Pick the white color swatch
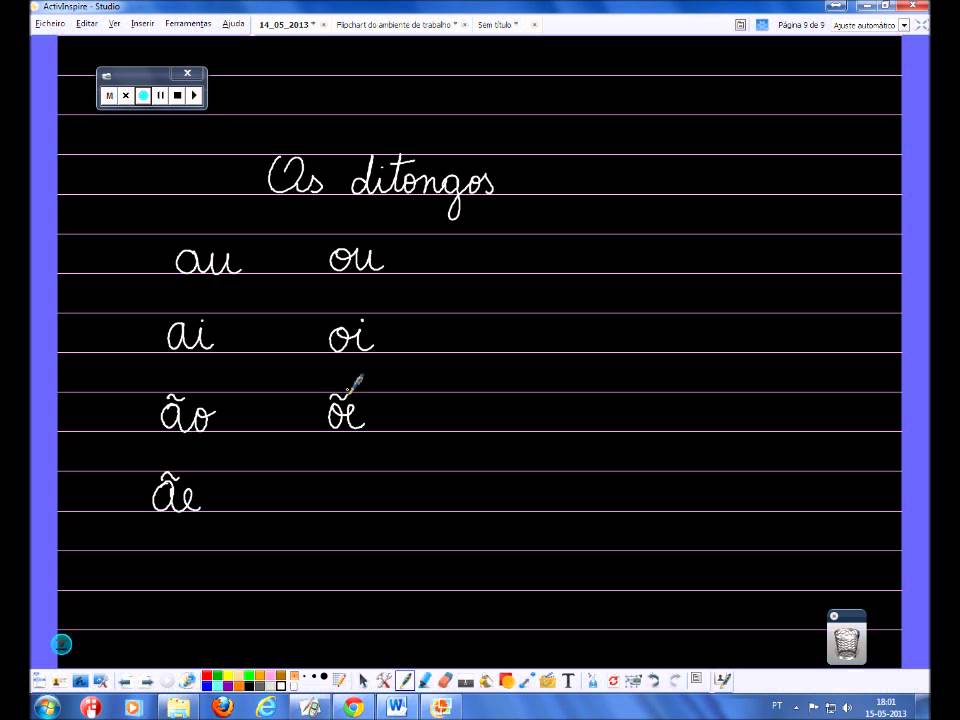Viewport: 960px width, 720px height. 281,686
